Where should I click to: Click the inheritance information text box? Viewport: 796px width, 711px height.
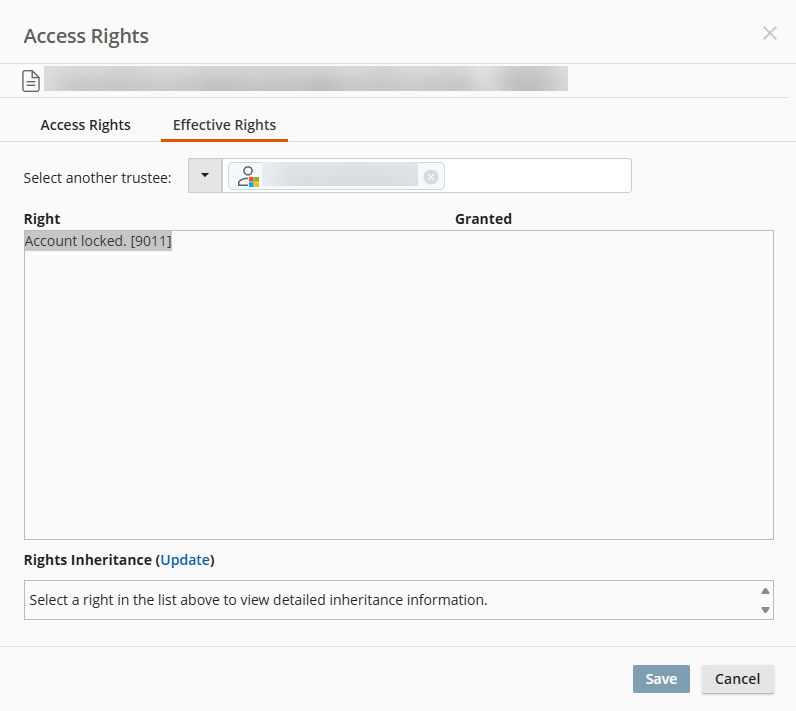(x=391, y=600)
